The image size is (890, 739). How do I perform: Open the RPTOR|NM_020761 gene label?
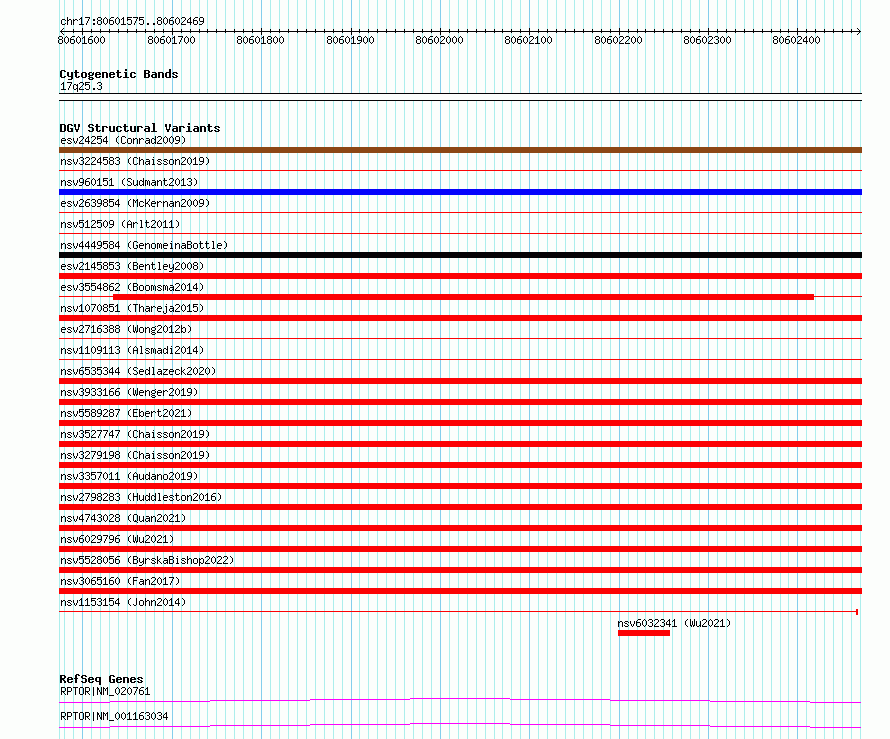(105, 691)
